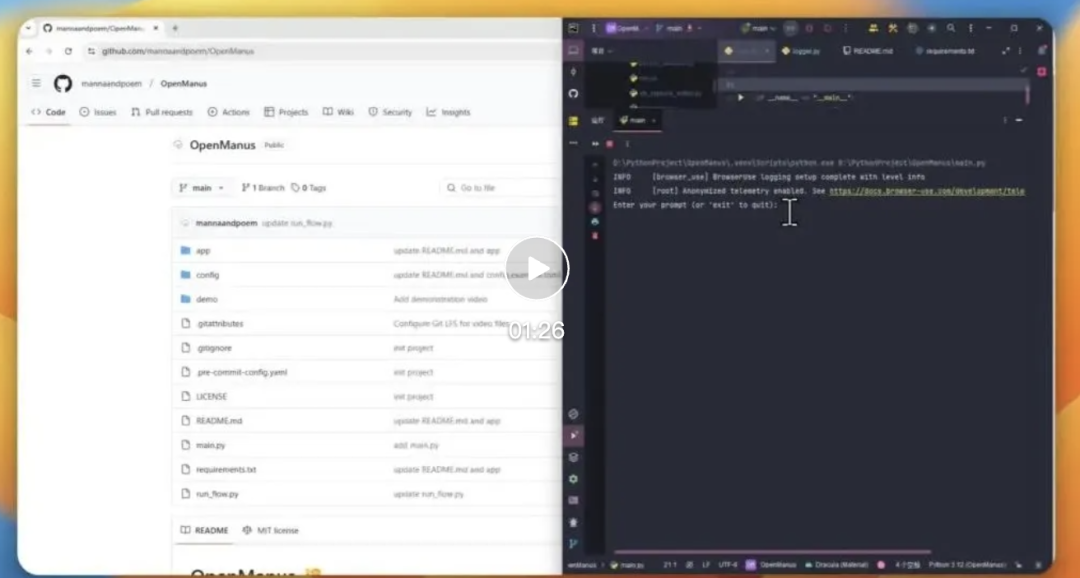This screenshot has height=578, width=1080.
Task: Stop the running process with the red square
Action: [610, 144]
